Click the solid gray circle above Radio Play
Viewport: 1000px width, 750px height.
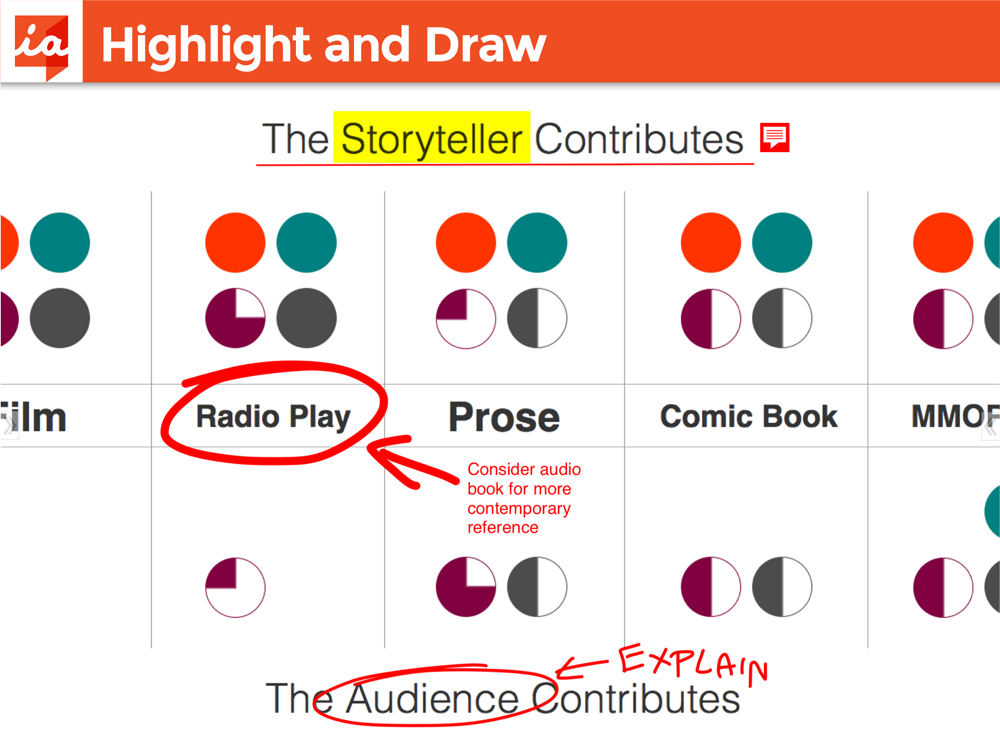pos(307,318)
